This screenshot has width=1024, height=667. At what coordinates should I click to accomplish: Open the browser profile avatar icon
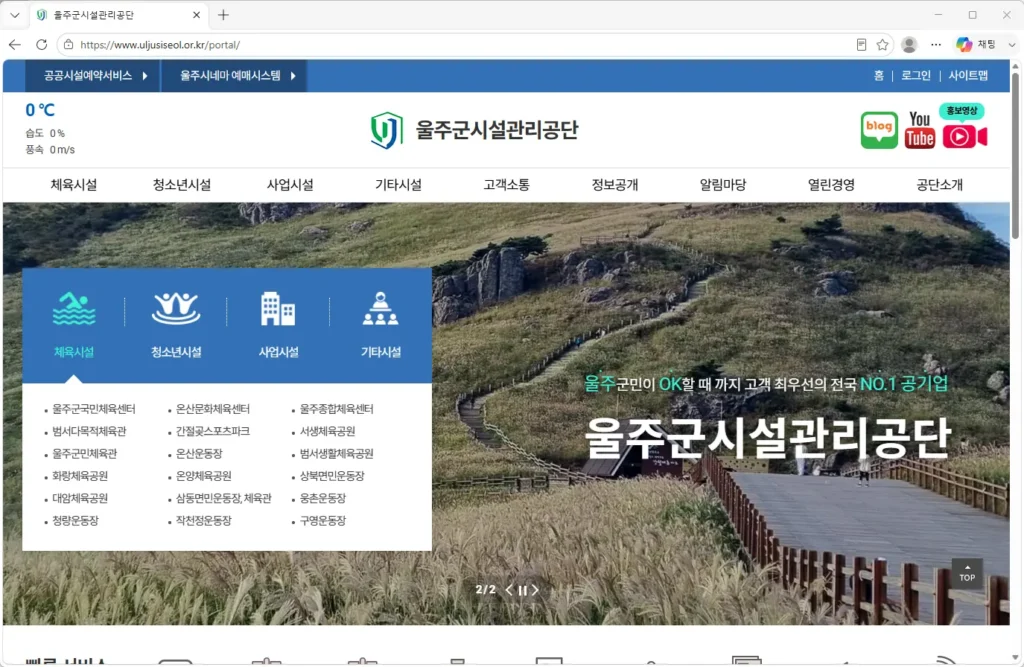click(909, 44)
